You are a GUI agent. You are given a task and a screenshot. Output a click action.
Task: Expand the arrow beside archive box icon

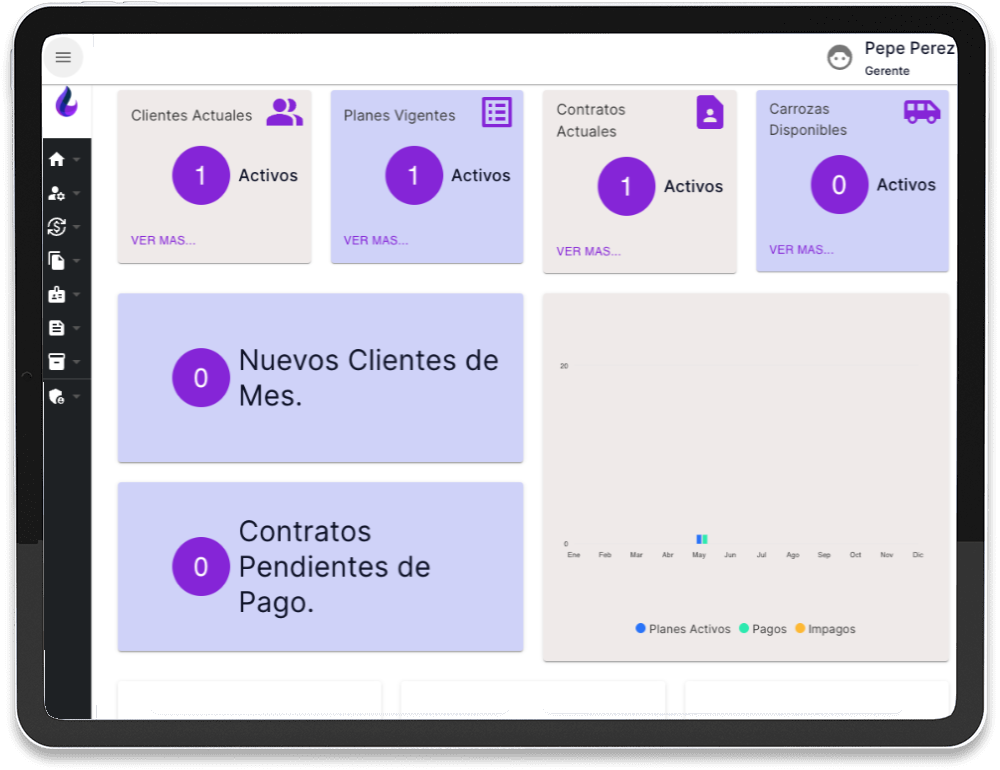77,362
